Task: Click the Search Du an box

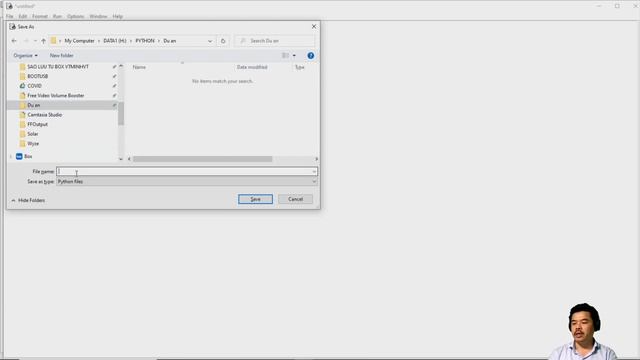Action: point(275,41)
